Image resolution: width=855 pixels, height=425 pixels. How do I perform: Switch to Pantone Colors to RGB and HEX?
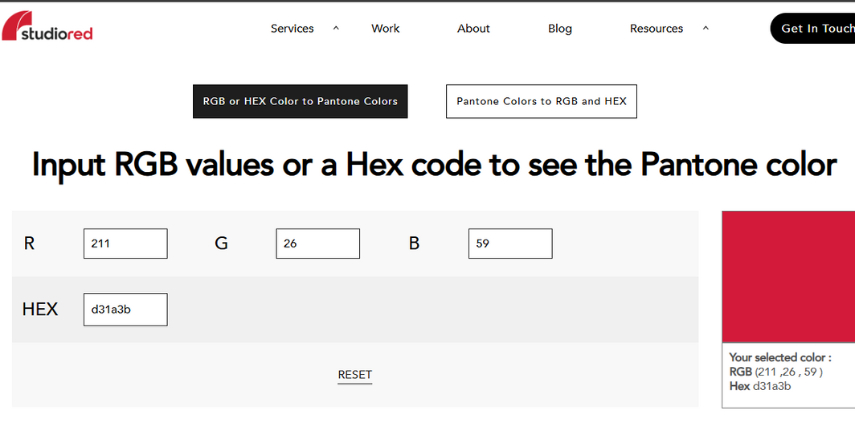coord(541,102)
